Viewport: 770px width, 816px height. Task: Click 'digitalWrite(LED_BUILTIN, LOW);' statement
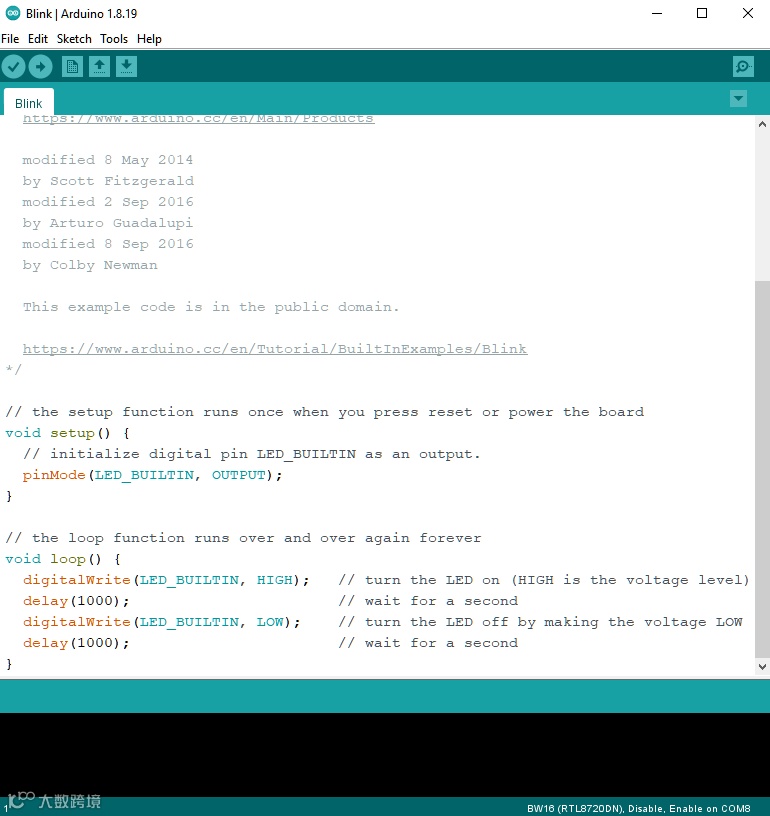point(161,622)
